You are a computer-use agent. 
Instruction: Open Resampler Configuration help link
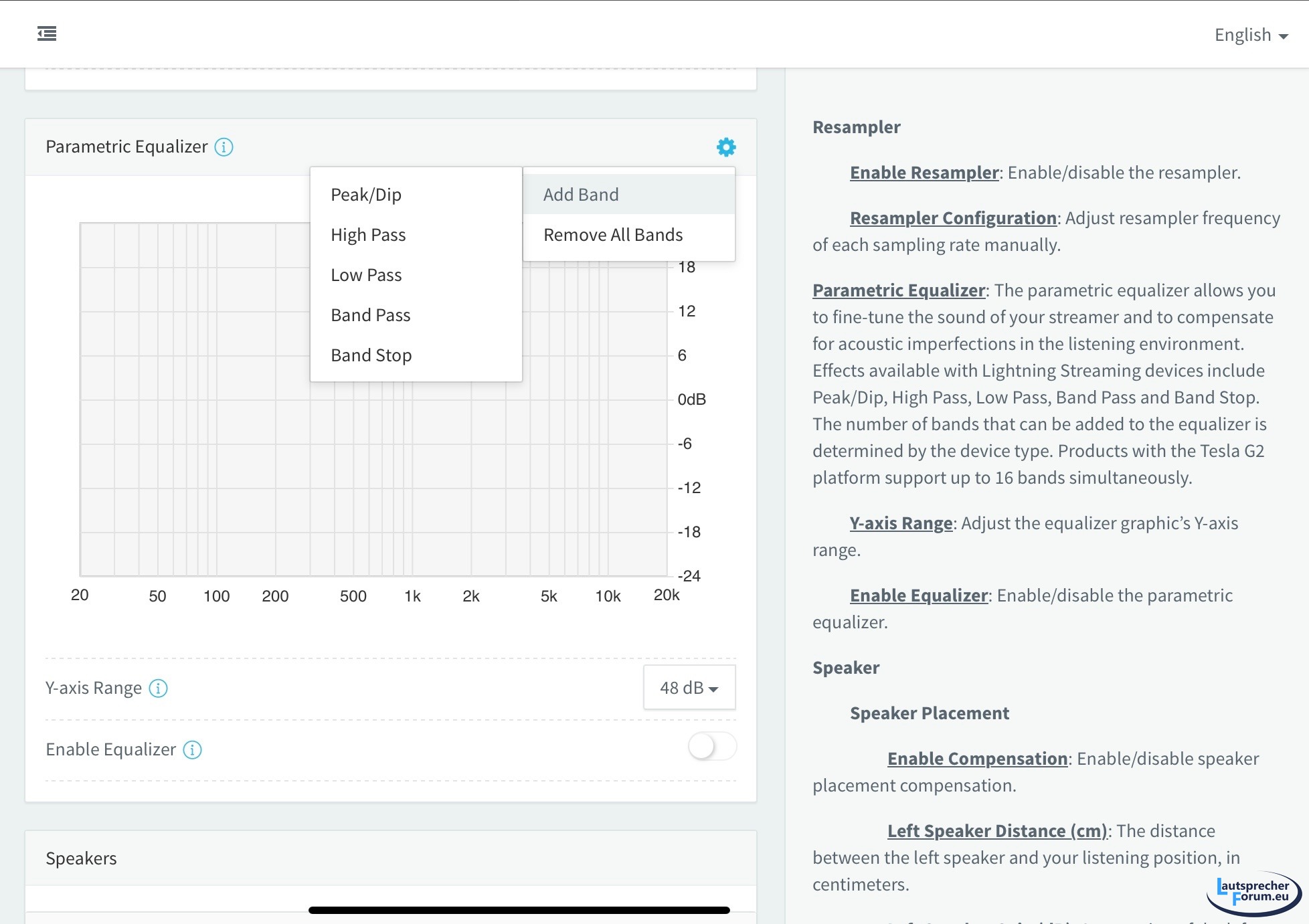(952, 218)
